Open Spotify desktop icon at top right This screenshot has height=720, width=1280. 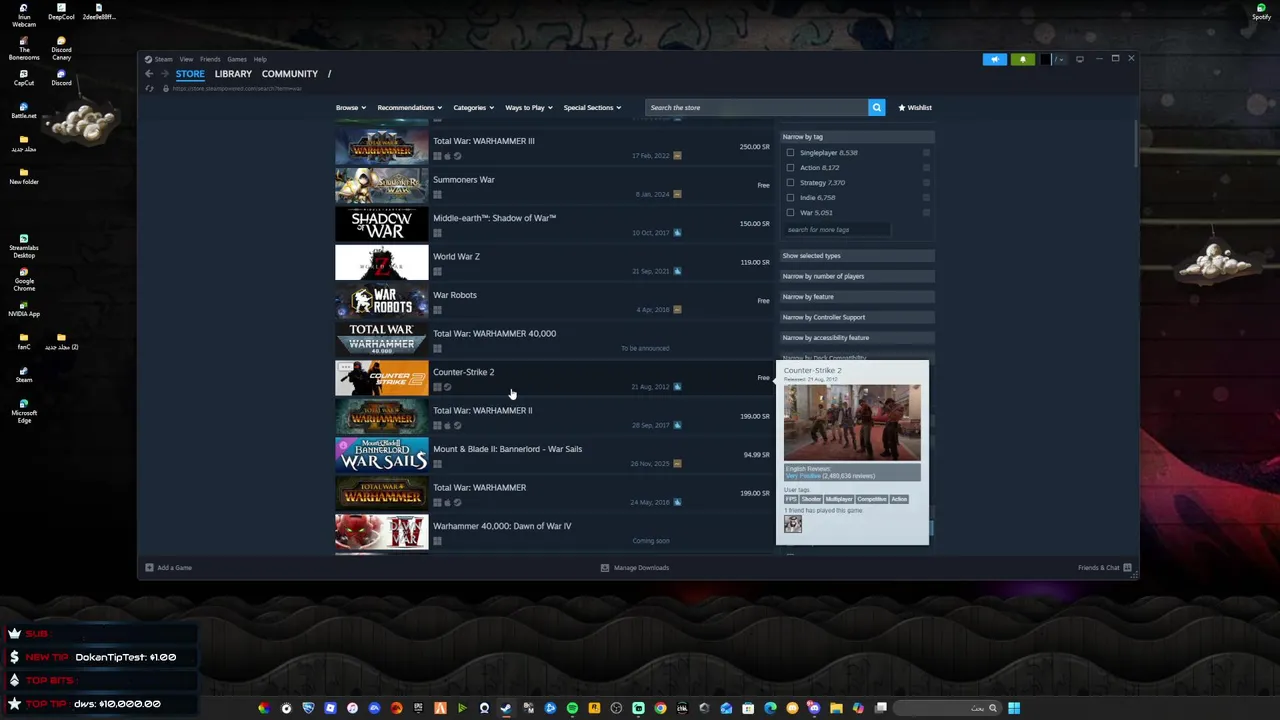pyautogui.click(x=1261, y=11)
